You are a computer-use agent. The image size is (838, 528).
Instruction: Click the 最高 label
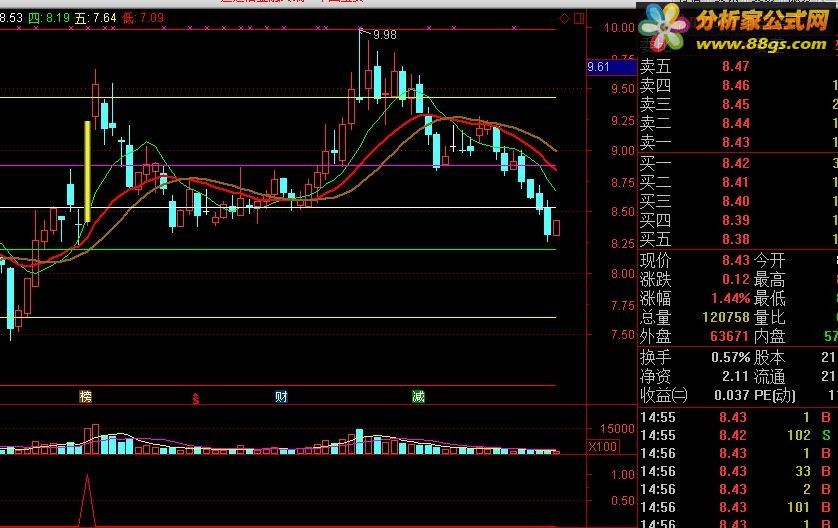pyautogui.click(x=770, y=279)
